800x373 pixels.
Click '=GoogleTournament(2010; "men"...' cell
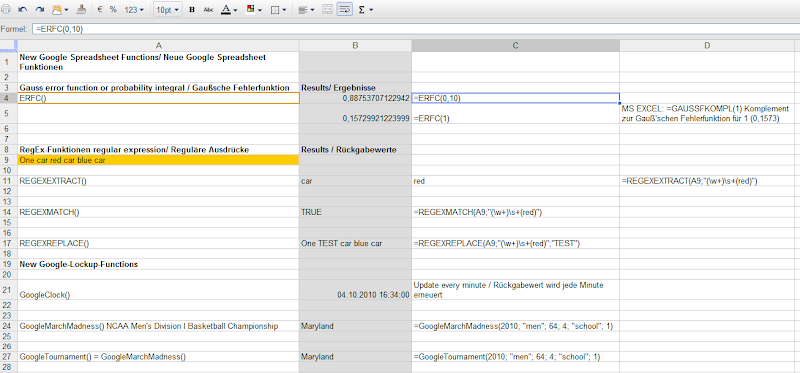[515, 357]
